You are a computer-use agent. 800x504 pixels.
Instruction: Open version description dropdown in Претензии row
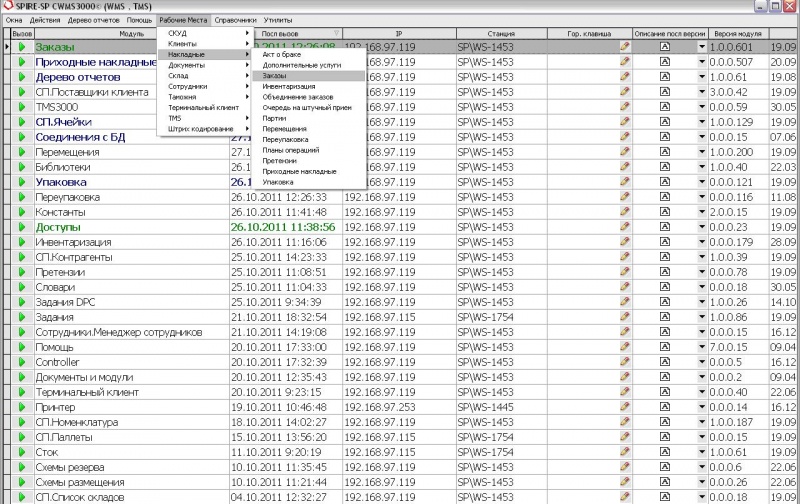point(701,272)
